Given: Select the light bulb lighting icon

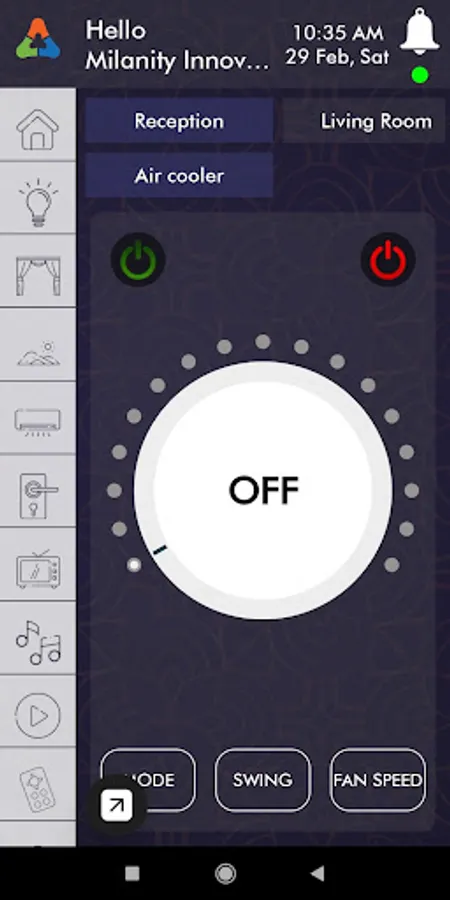Looking at the screenshot, I should click(x=38, y=203).
